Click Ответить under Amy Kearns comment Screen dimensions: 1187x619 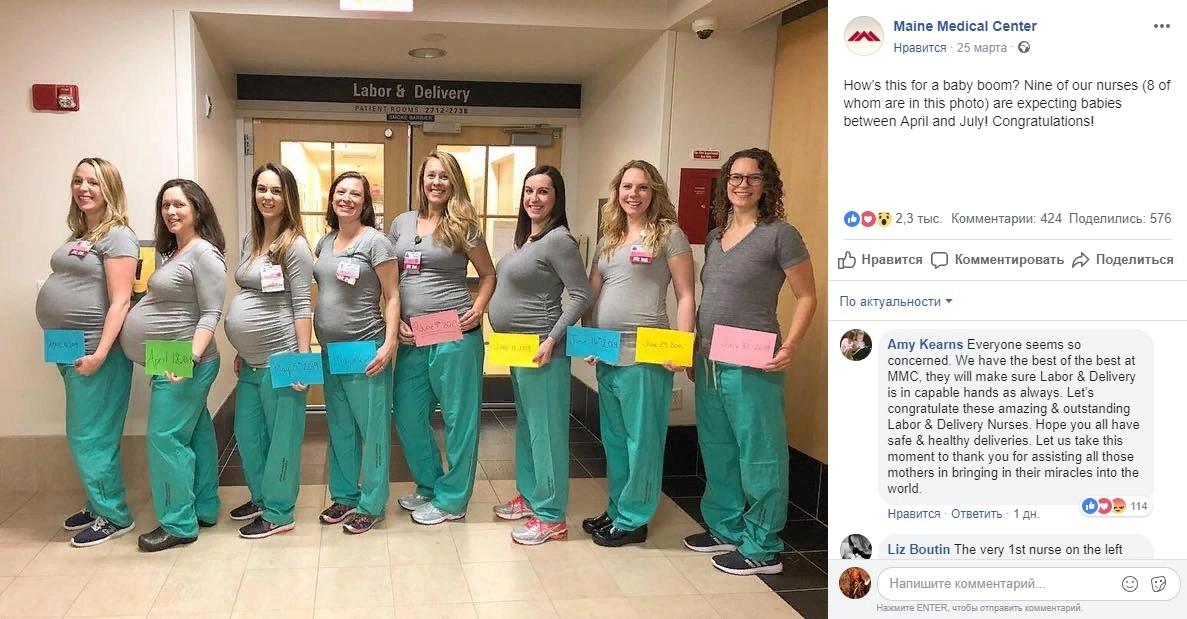977,514
